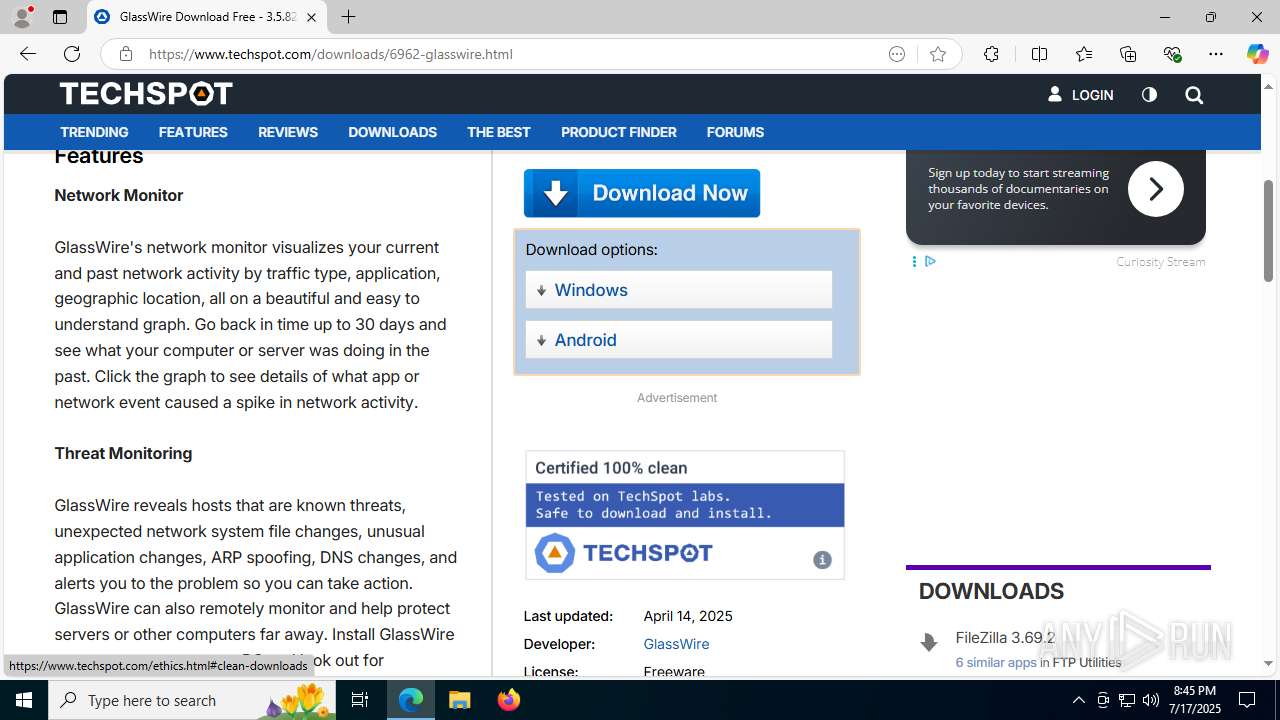This screenshot has height=720, width=1280.
Task: View site information lock icon
Action: [x=125, y=54]
